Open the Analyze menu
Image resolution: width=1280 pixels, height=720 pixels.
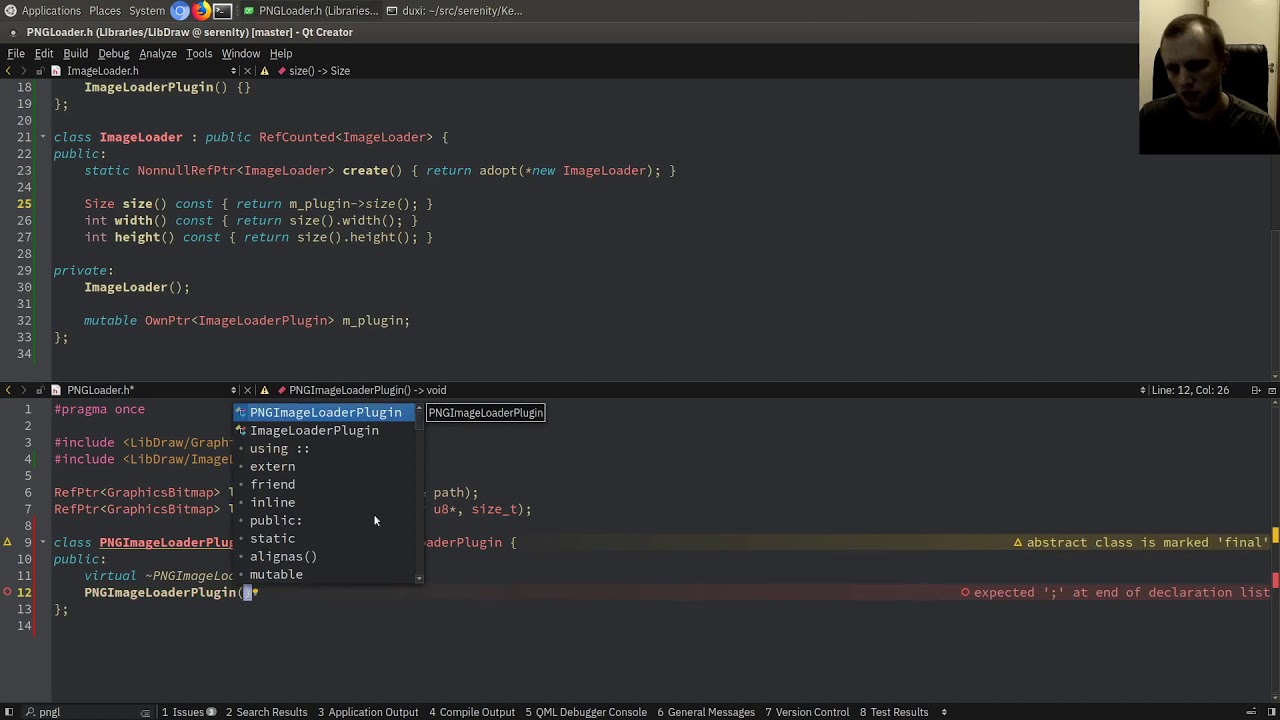(158, 54)
